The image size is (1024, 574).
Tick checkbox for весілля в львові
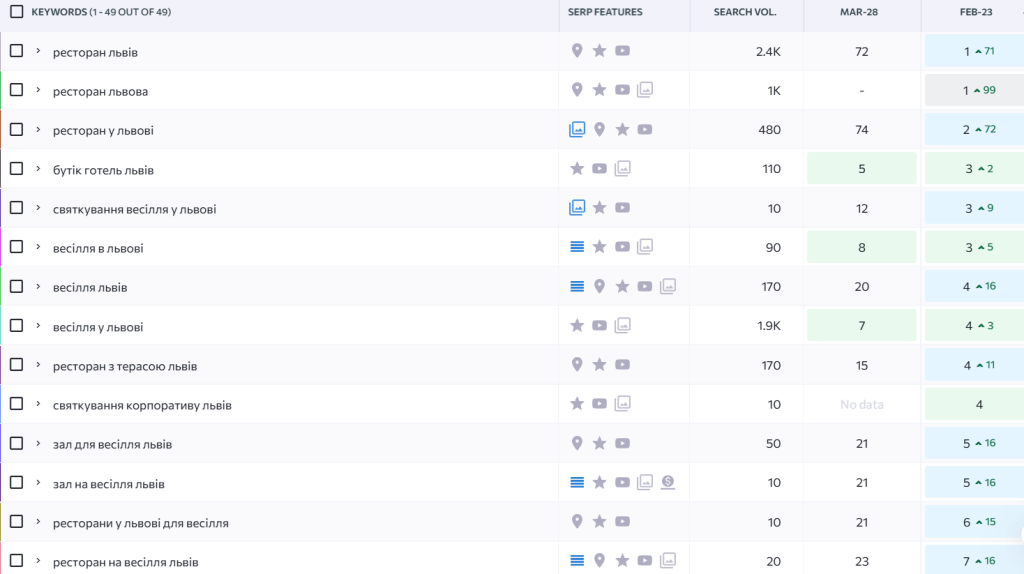[x=16, y=247]
